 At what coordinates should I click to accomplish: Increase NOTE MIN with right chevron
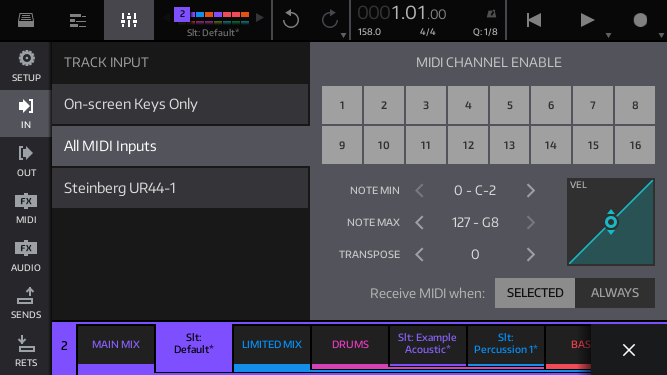pyautogui.click(x=530, y=190)
